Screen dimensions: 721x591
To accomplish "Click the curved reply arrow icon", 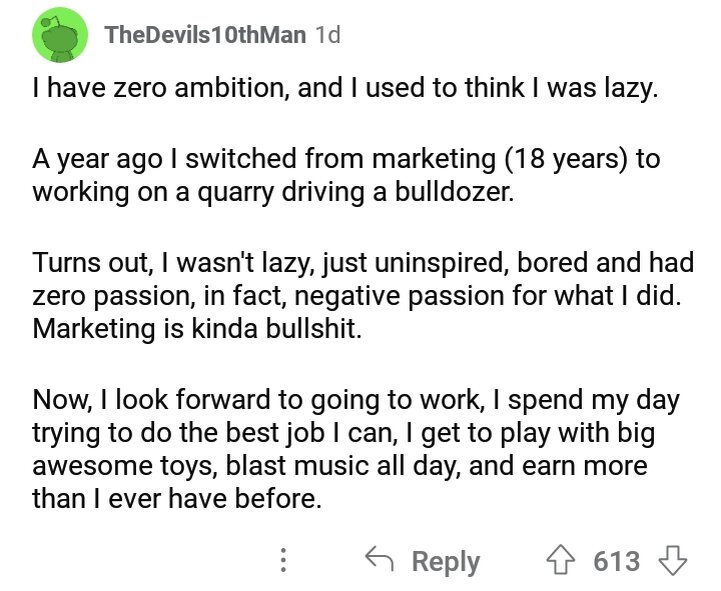I will pos(379,558).
